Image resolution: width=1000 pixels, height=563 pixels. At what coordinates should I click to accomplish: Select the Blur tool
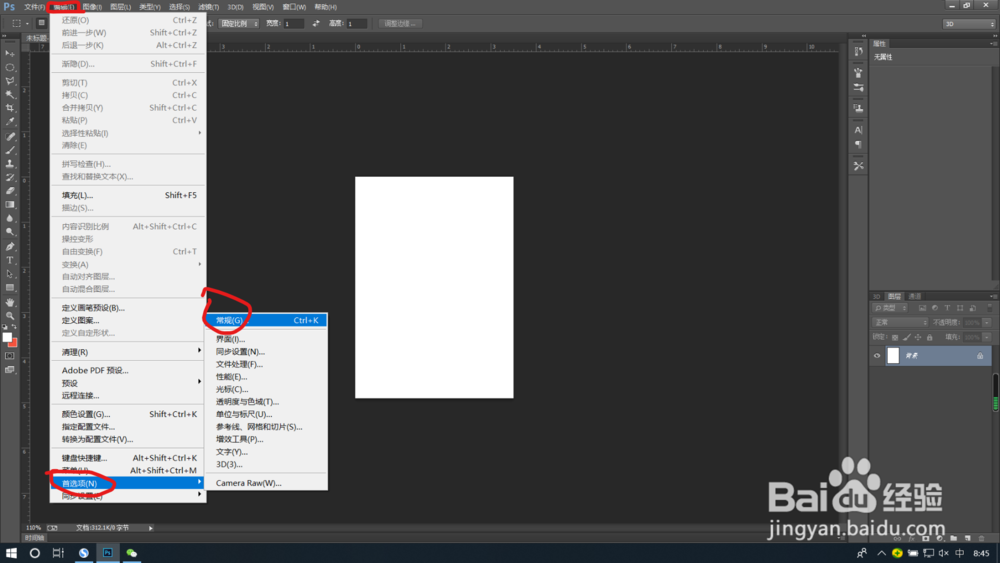tap(10, 218)
